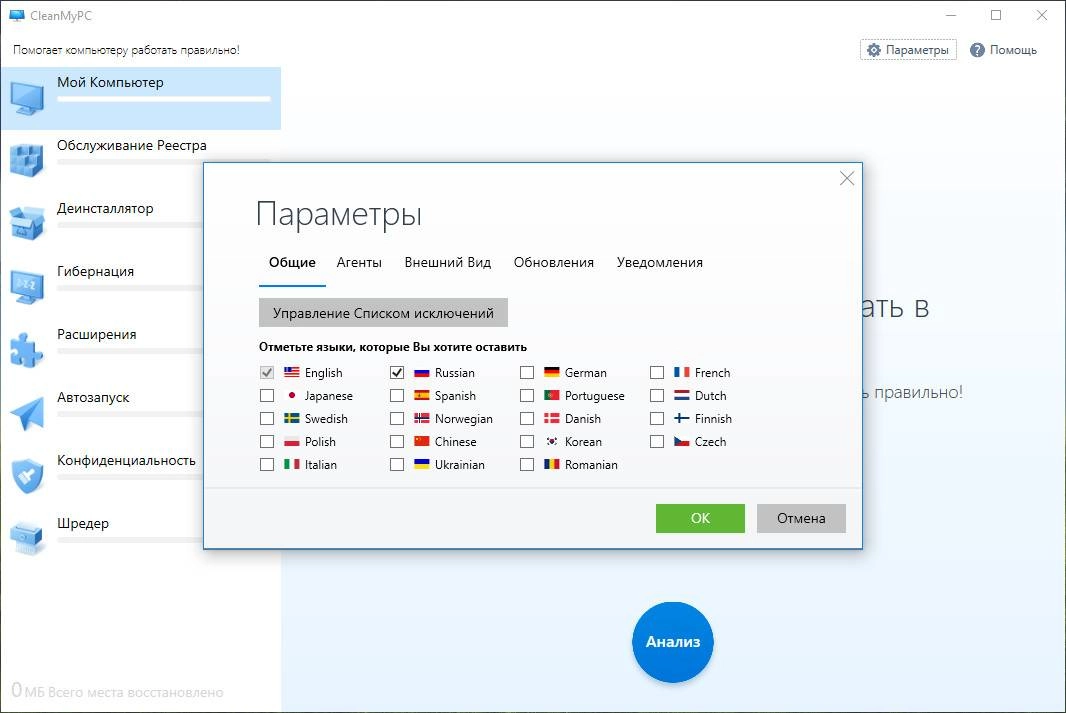Screen dimensions: 1066x713
Task: Check the Korean language checkbox
Action: point(527,442)
